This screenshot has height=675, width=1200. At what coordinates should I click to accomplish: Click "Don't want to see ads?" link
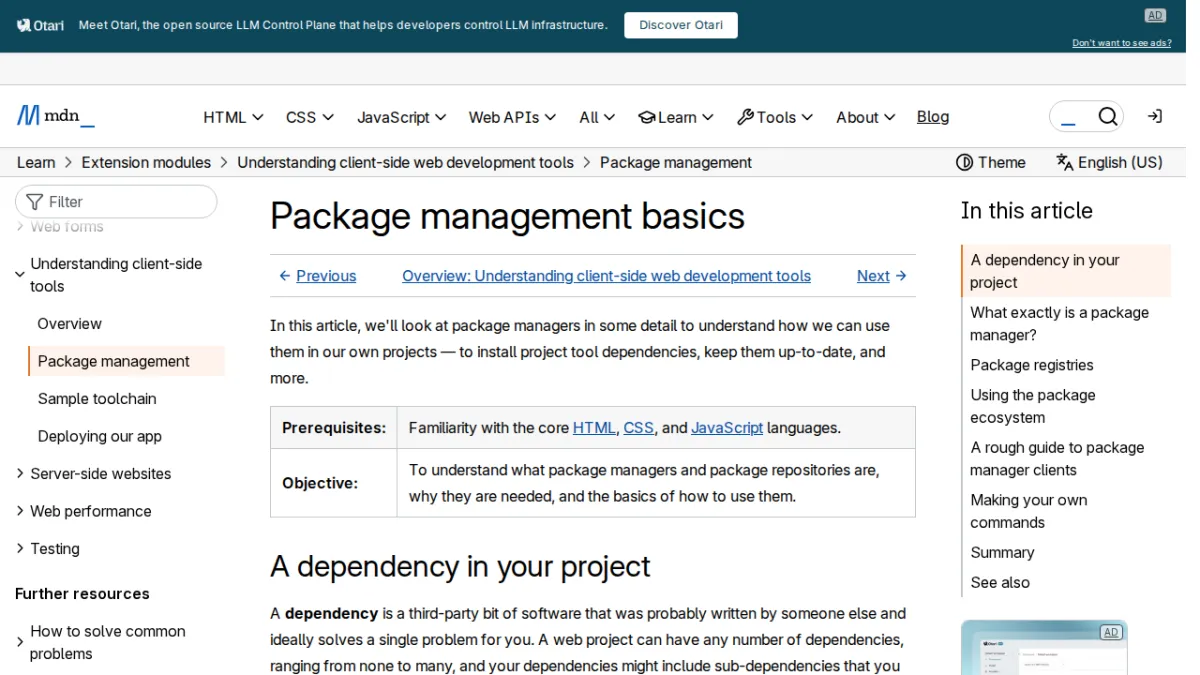[1122, 43]
